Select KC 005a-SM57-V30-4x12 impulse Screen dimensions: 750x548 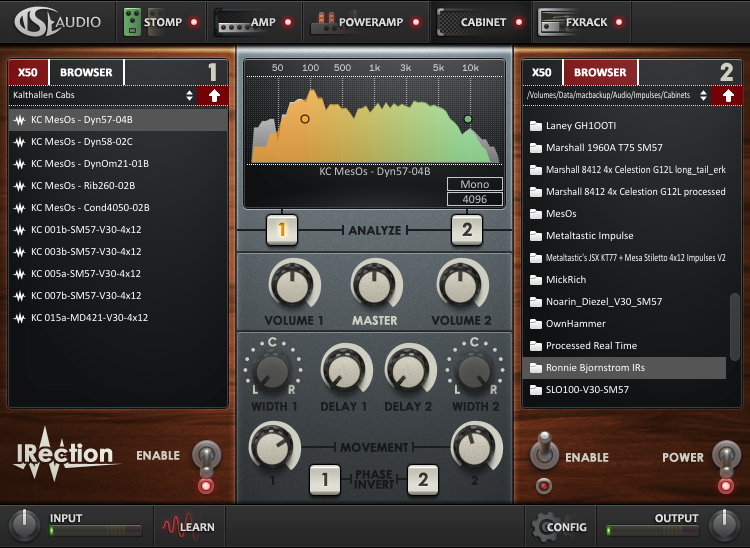(118, 274)
